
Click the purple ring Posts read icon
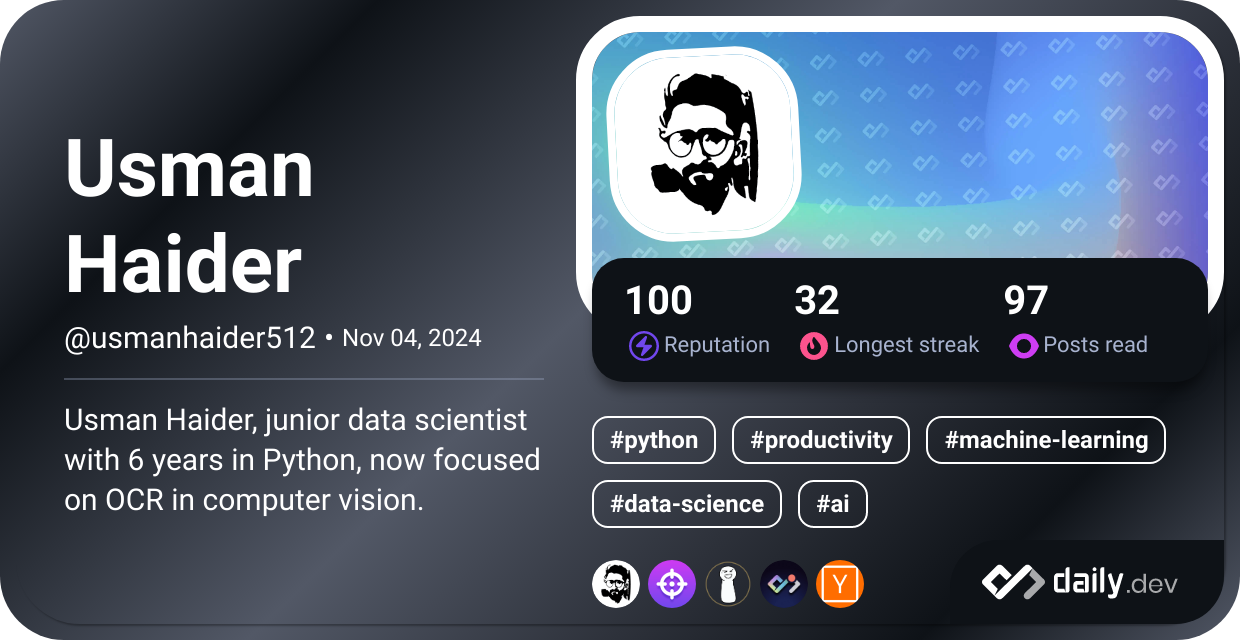tap(1023, 346)
